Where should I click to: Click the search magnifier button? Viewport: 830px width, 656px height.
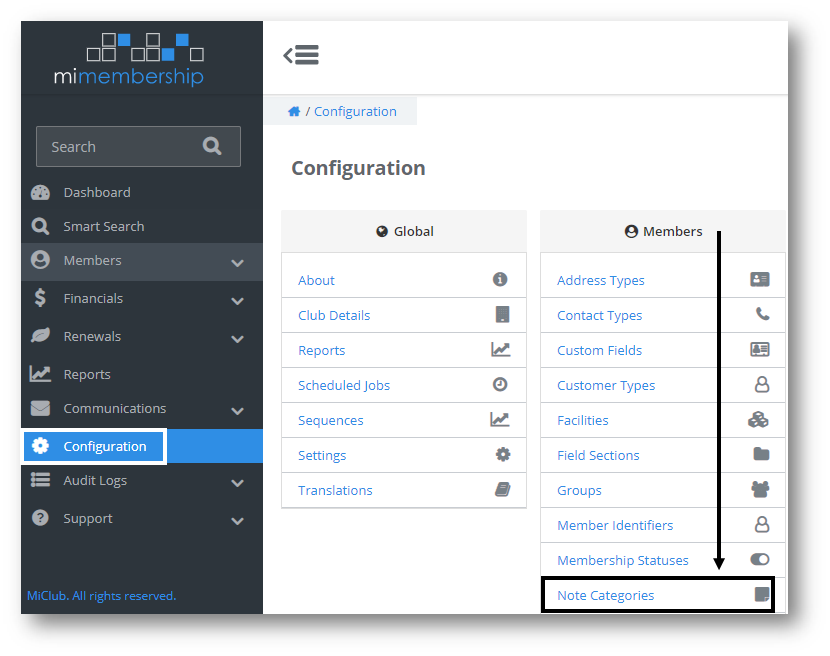(213, 146)
